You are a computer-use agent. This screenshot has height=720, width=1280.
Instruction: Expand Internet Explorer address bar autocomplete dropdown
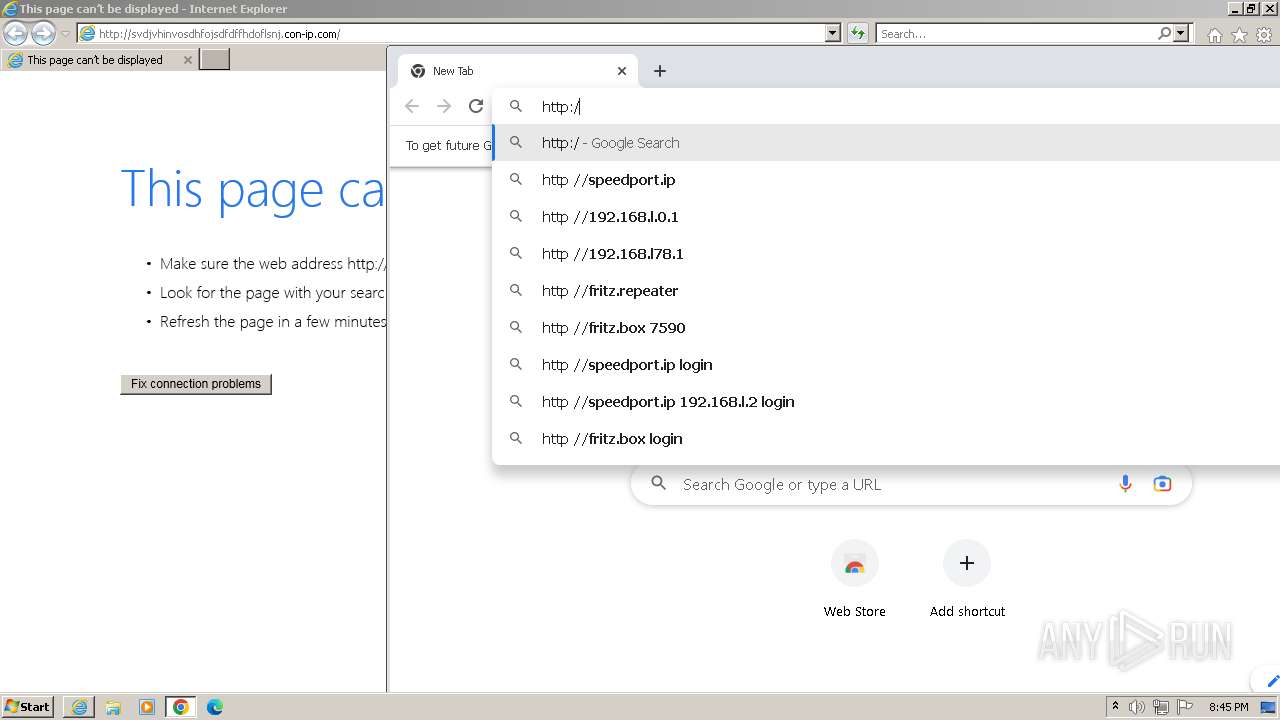[833, 33]
